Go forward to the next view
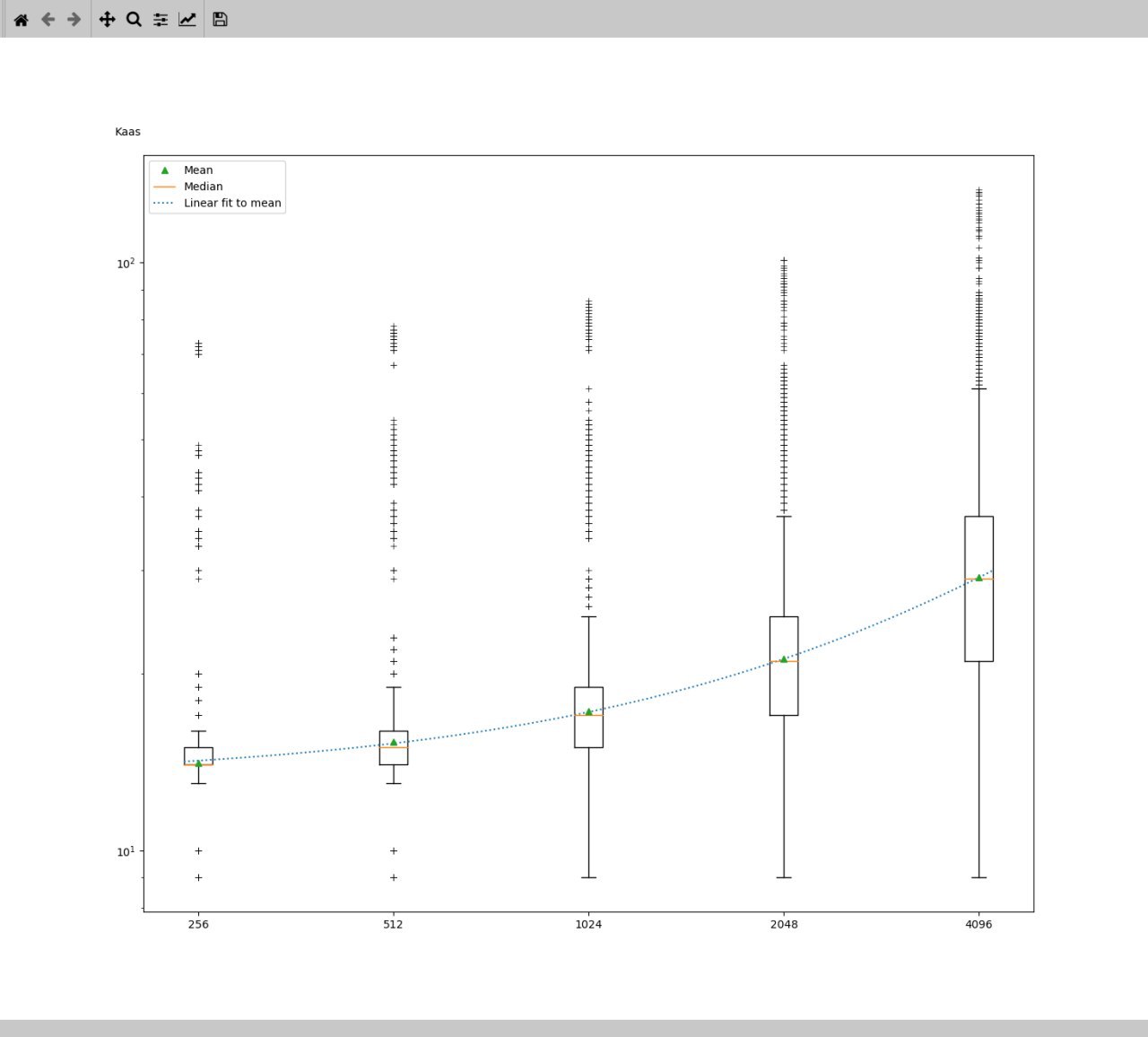1148x1037 pixels. pyautogui.click(x=74, y=20)
